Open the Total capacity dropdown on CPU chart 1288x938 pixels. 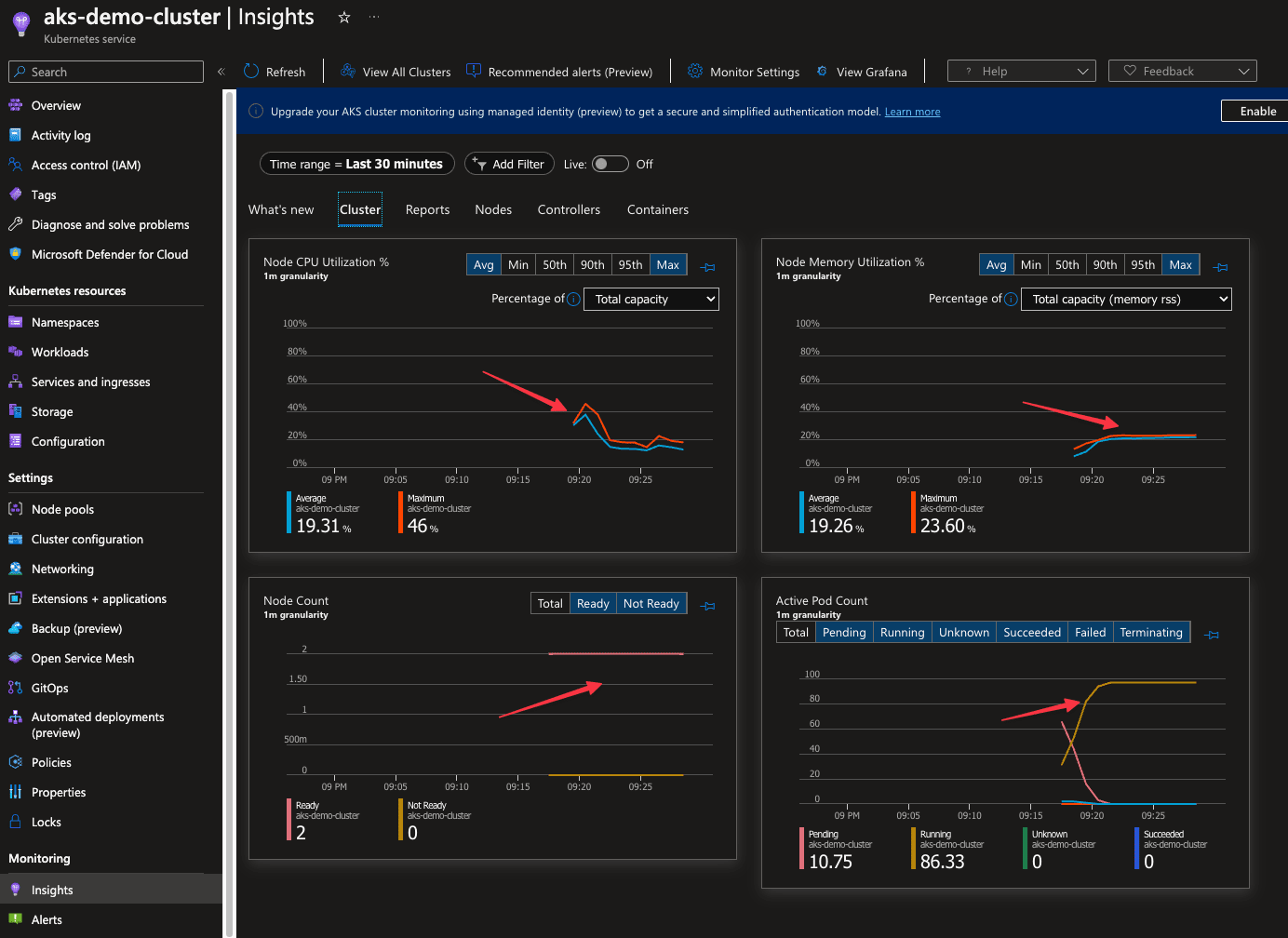(651, 299)
